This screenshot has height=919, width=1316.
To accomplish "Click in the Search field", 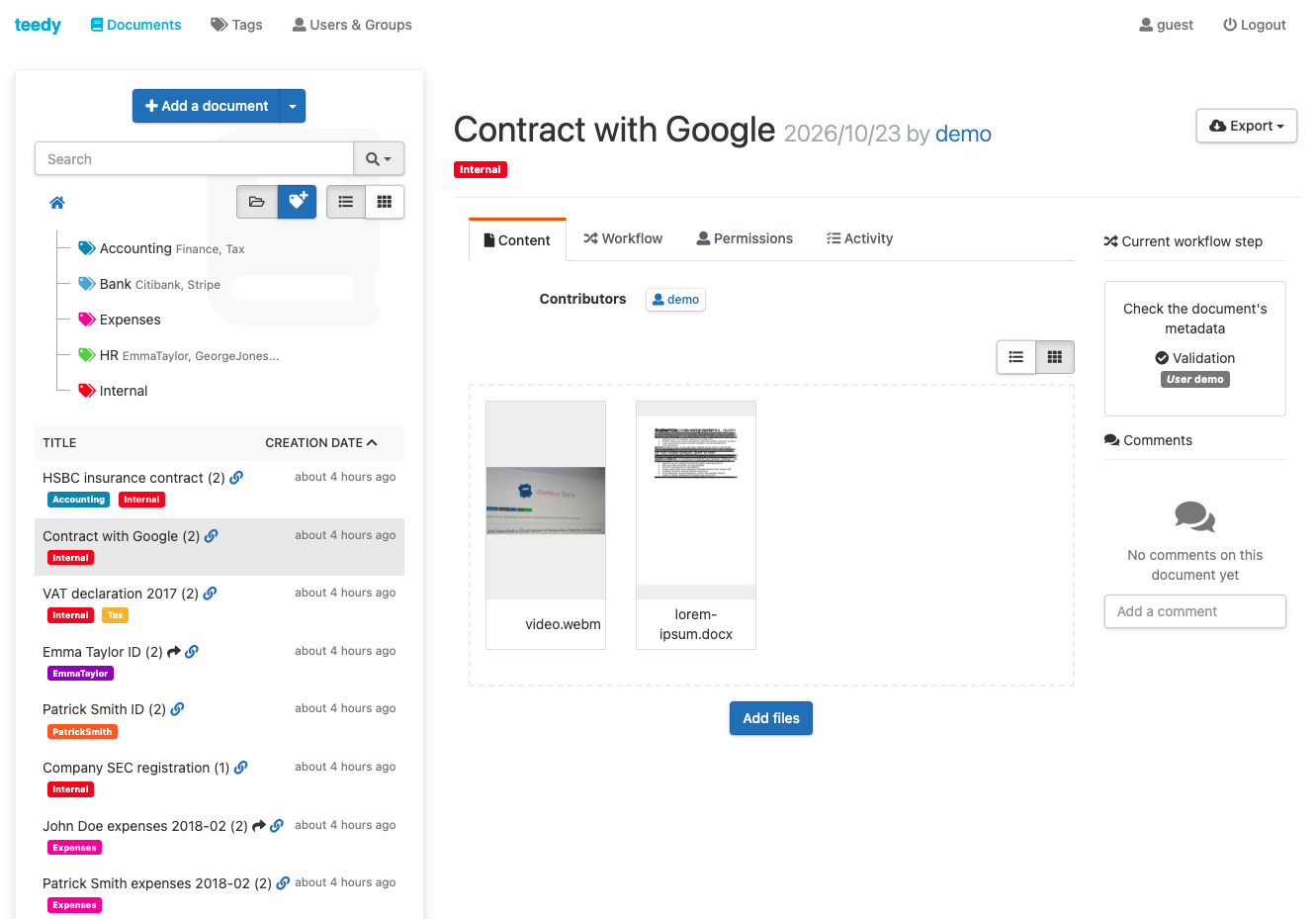I will point(195,159).
